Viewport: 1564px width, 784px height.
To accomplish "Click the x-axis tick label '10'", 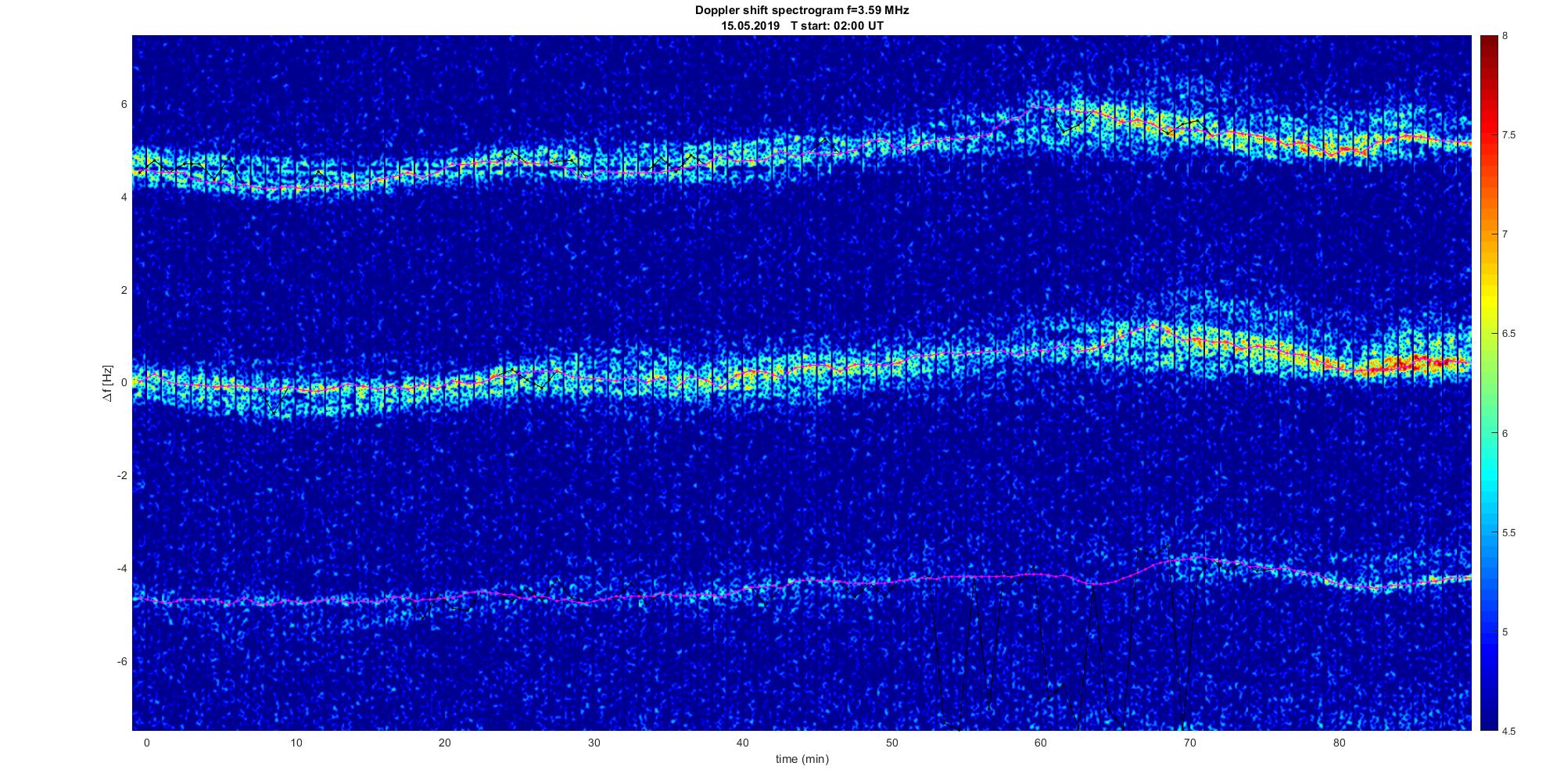I will pos(296,743).
